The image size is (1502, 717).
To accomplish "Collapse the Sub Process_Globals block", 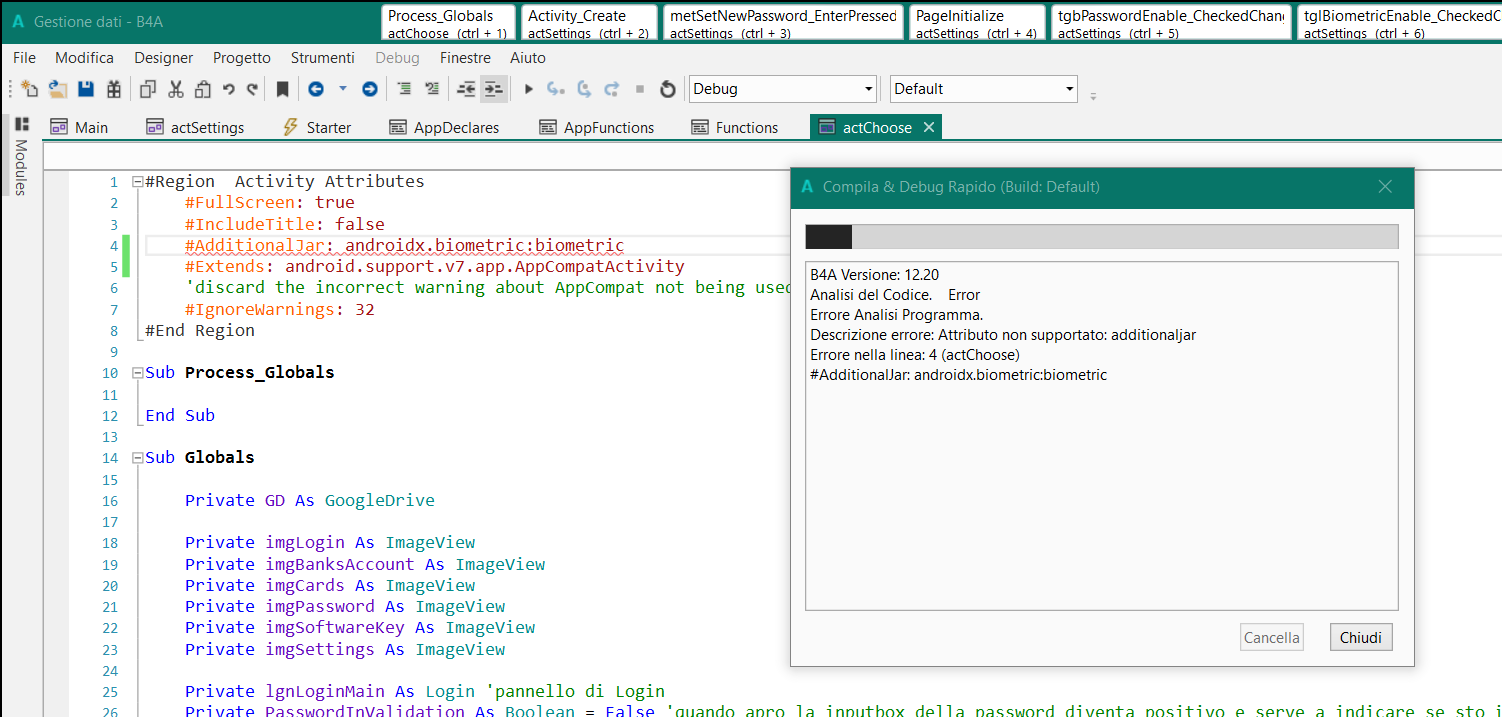I will pyautogui.click(x=137, y=373).
